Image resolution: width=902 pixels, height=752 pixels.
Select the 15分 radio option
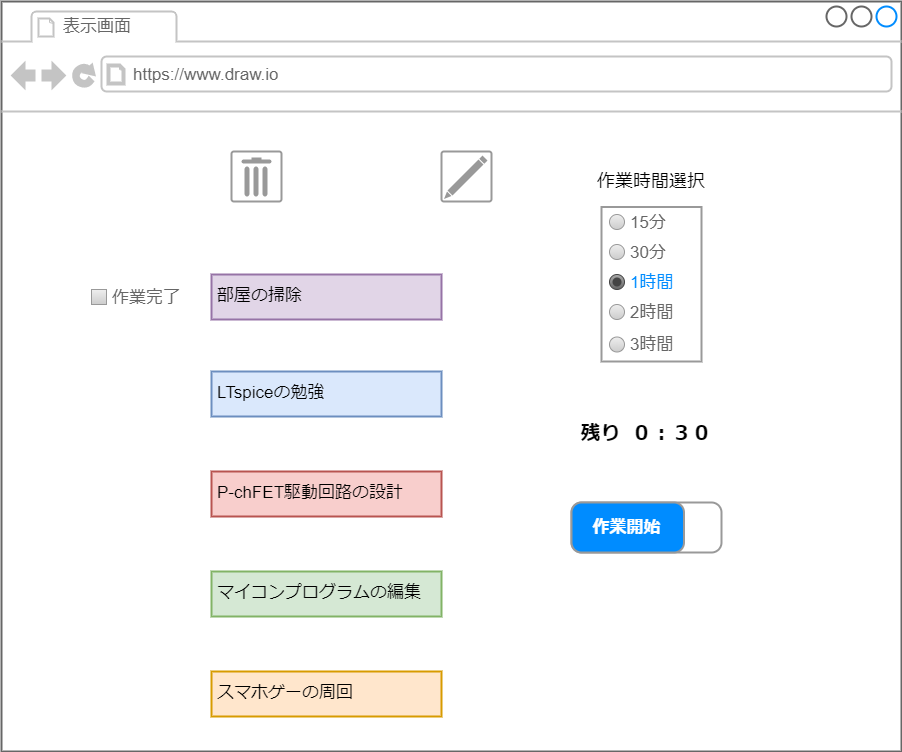pos(617,222)
